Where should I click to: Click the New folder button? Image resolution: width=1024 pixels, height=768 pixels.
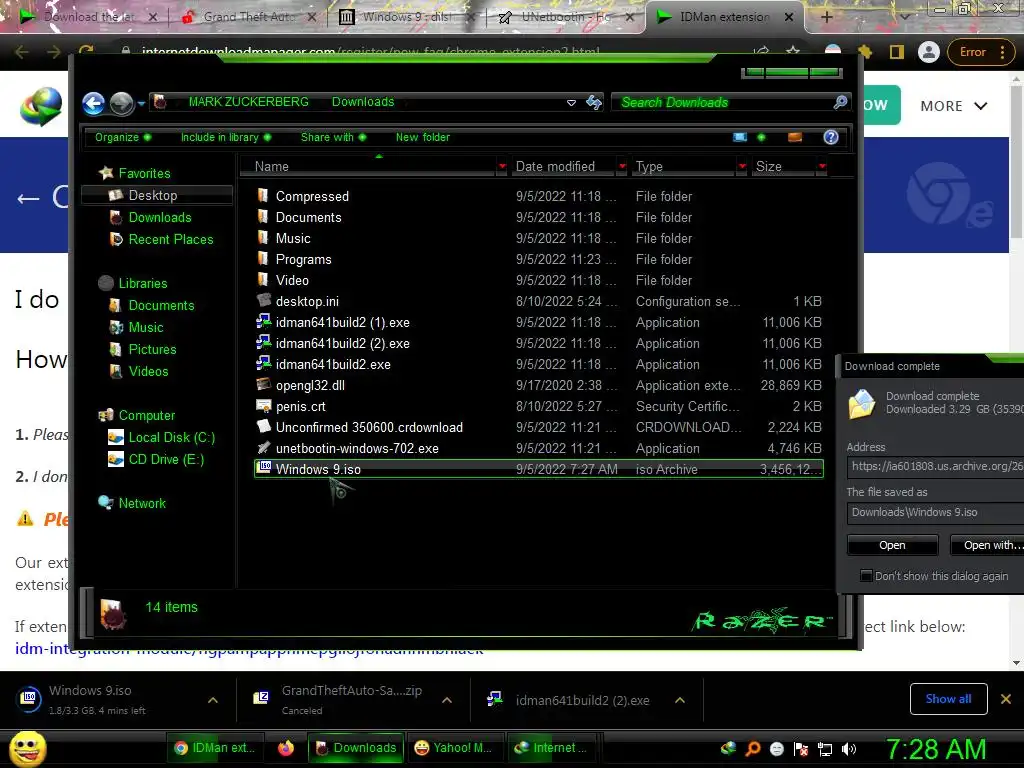click(x=423, y=137)
